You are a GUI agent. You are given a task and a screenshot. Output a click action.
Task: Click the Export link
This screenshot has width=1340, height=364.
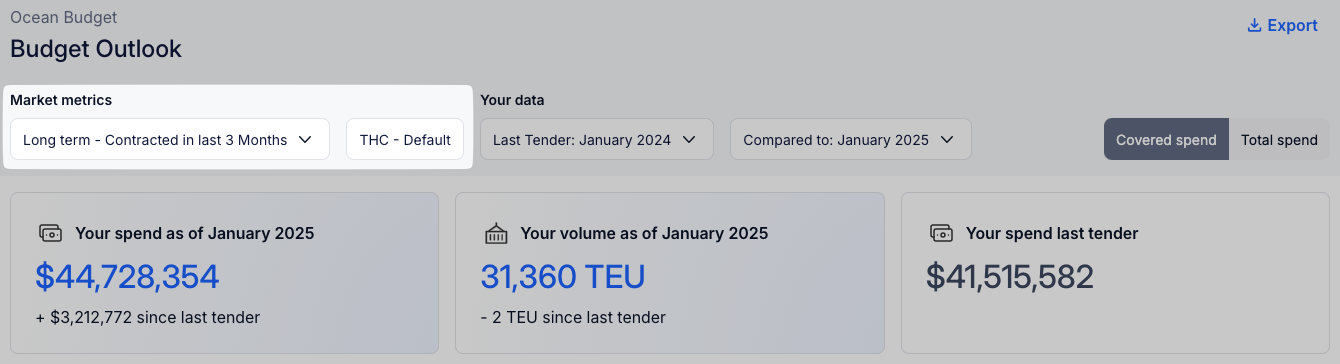[x=1282, y=26]
